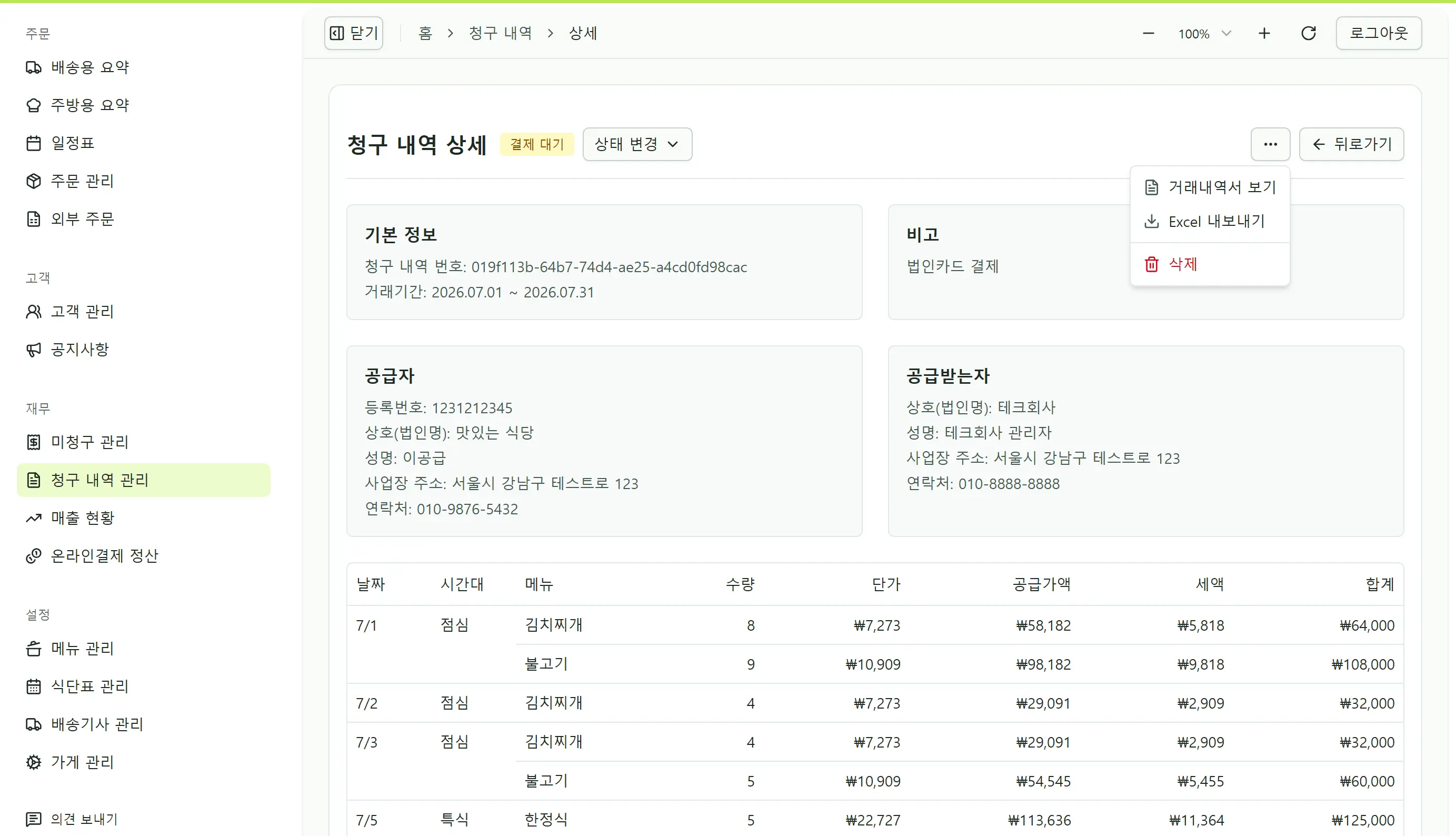Click the 온라인결제 정산 link icon
The width and height of the screenshot is (1456, 836).
coord(33,556)
